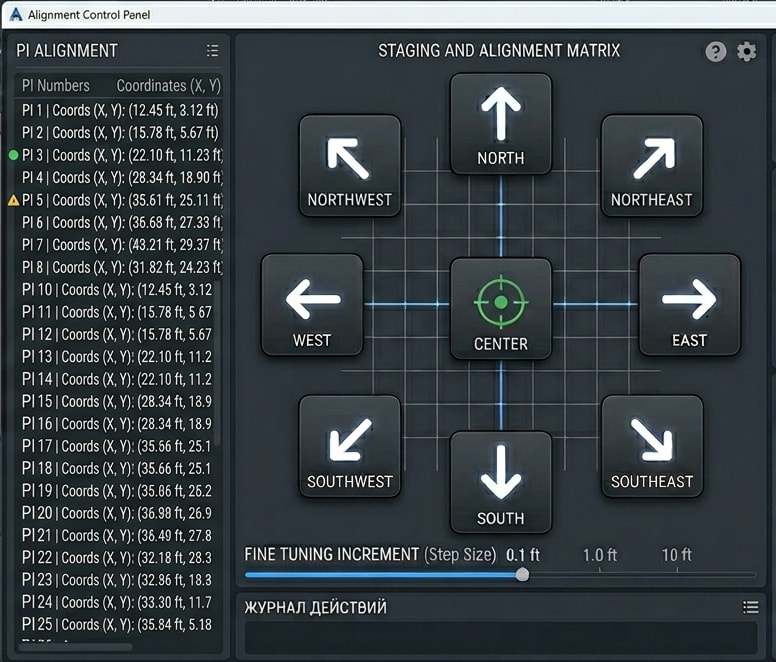
Task: Select the PI 5 row (35.61 ft, 25.11 ft)
Action: pyautogui.click(x=119, y=200)
